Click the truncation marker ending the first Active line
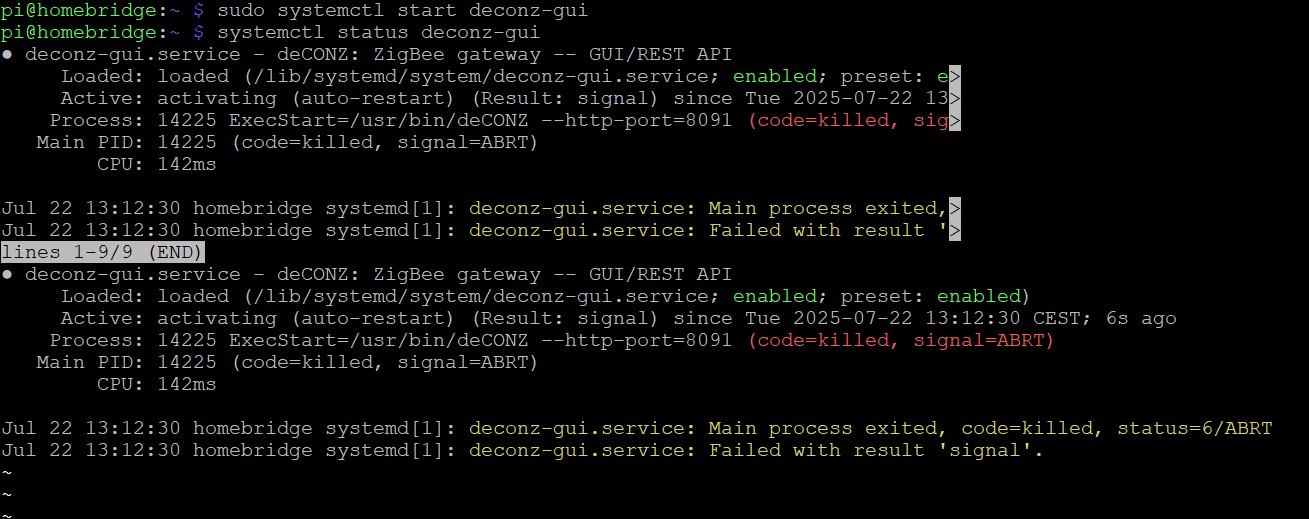 pyautogui.click(x=955, y=99)
